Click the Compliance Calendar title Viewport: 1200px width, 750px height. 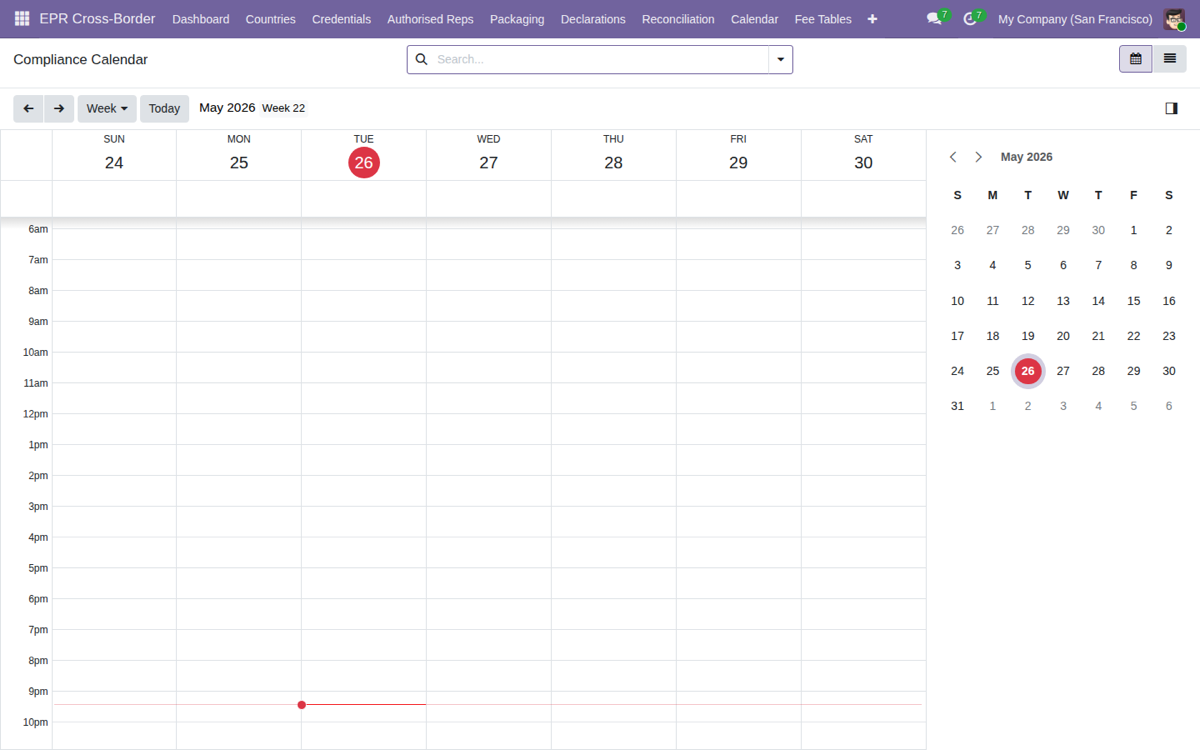tap(80, 59)
